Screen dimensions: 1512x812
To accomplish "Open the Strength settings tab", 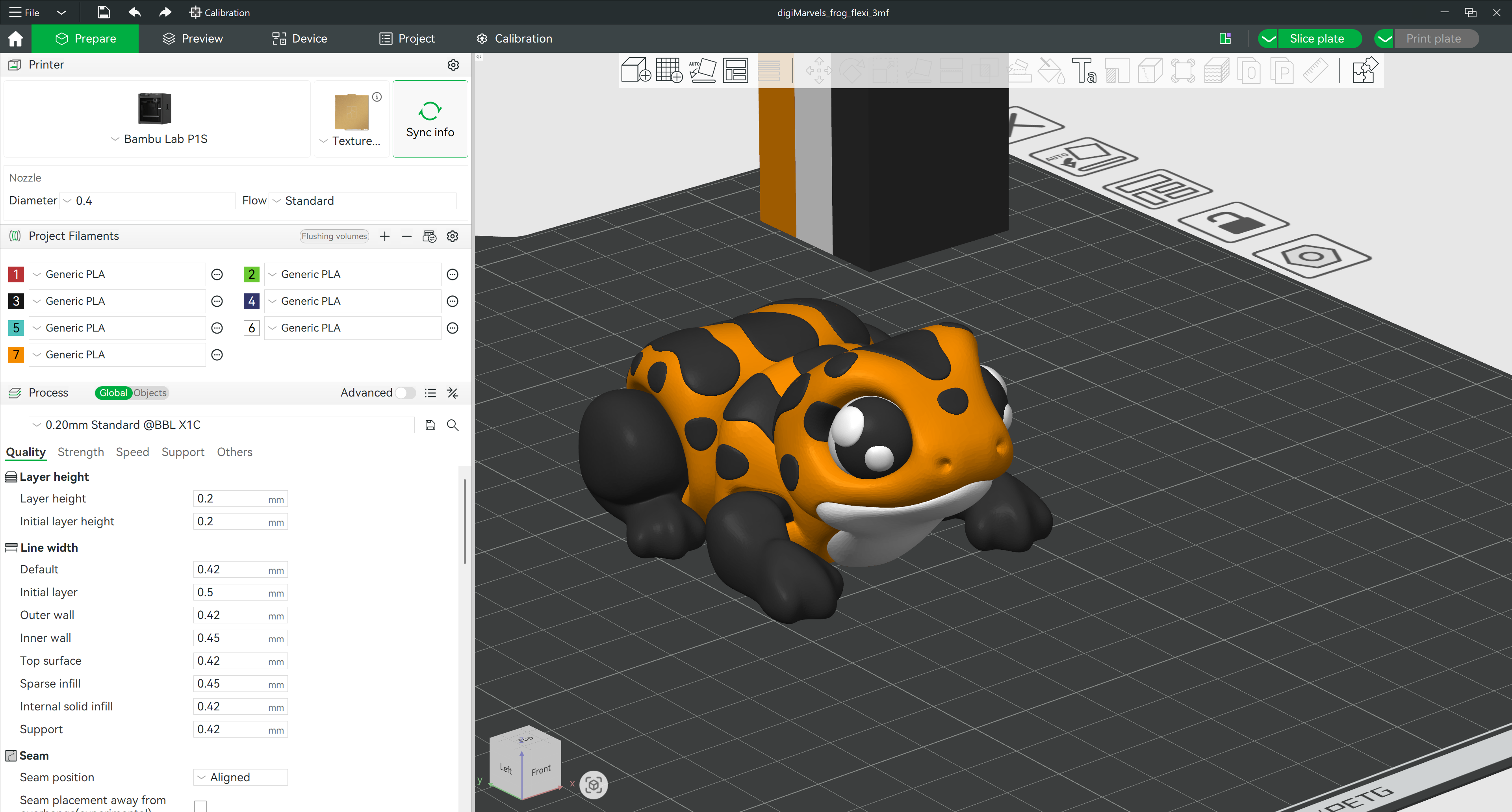I will (80, 452).
